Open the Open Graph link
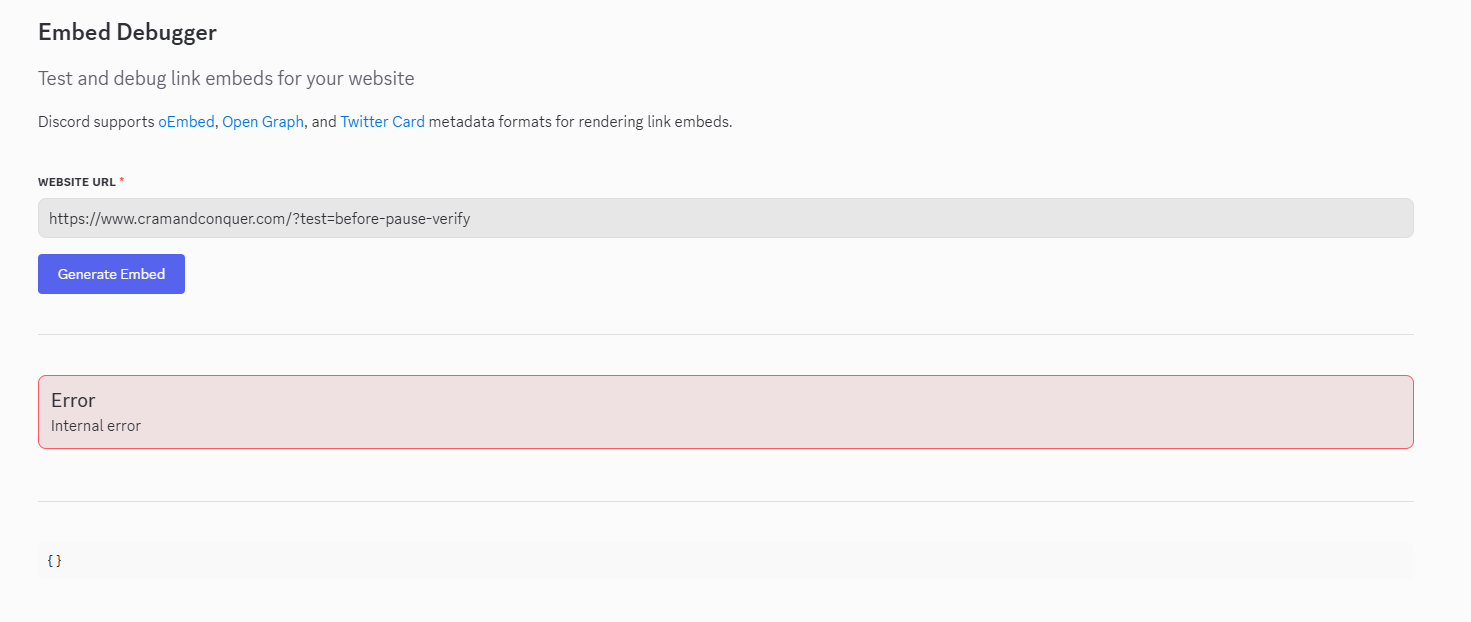Image resolution: width=1471 pixels, height=622 pixels. pyautogui.click(x=263, y=122)
